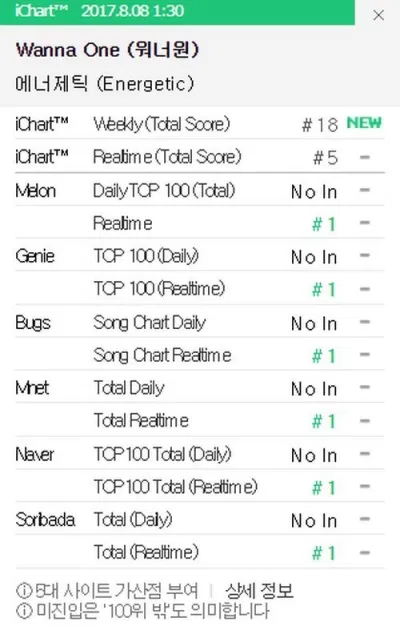Screen dimensions: 400x634
Task: Close the iChart popup with X
Action: pos(378,15)
